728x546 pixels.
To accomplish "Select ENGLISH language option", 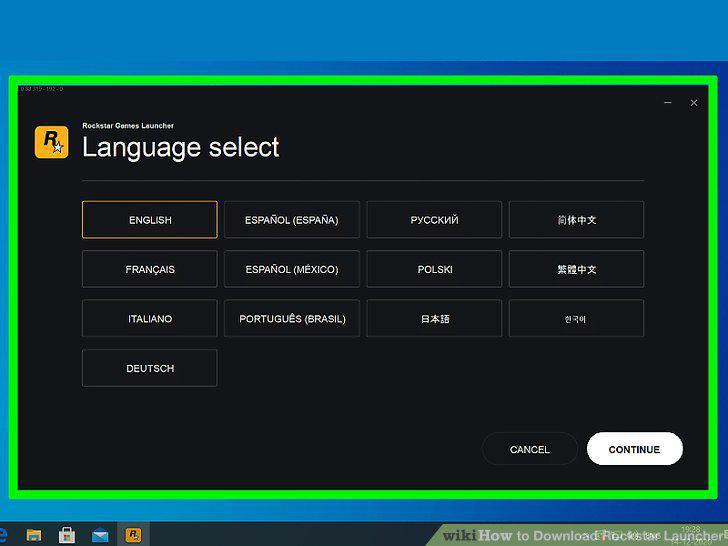I will (150, 220).
